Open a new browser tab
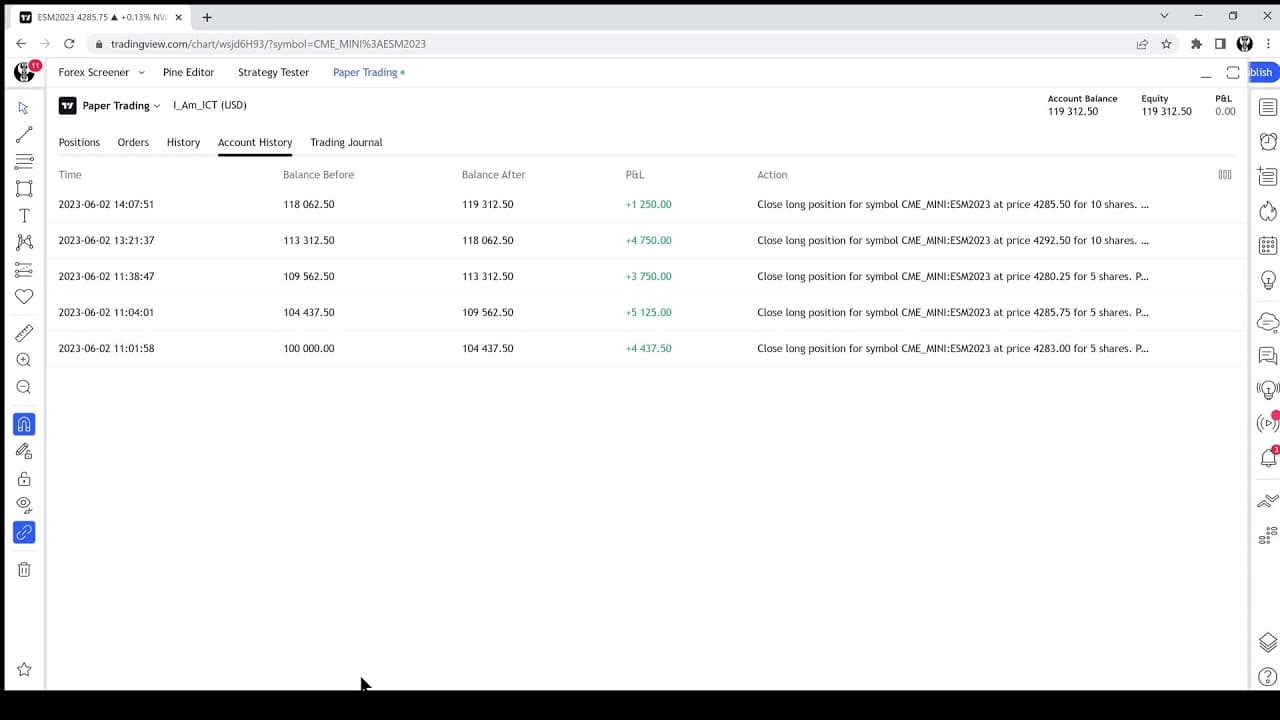Screen dimensions: 1280x720 [x=207, y=17]
